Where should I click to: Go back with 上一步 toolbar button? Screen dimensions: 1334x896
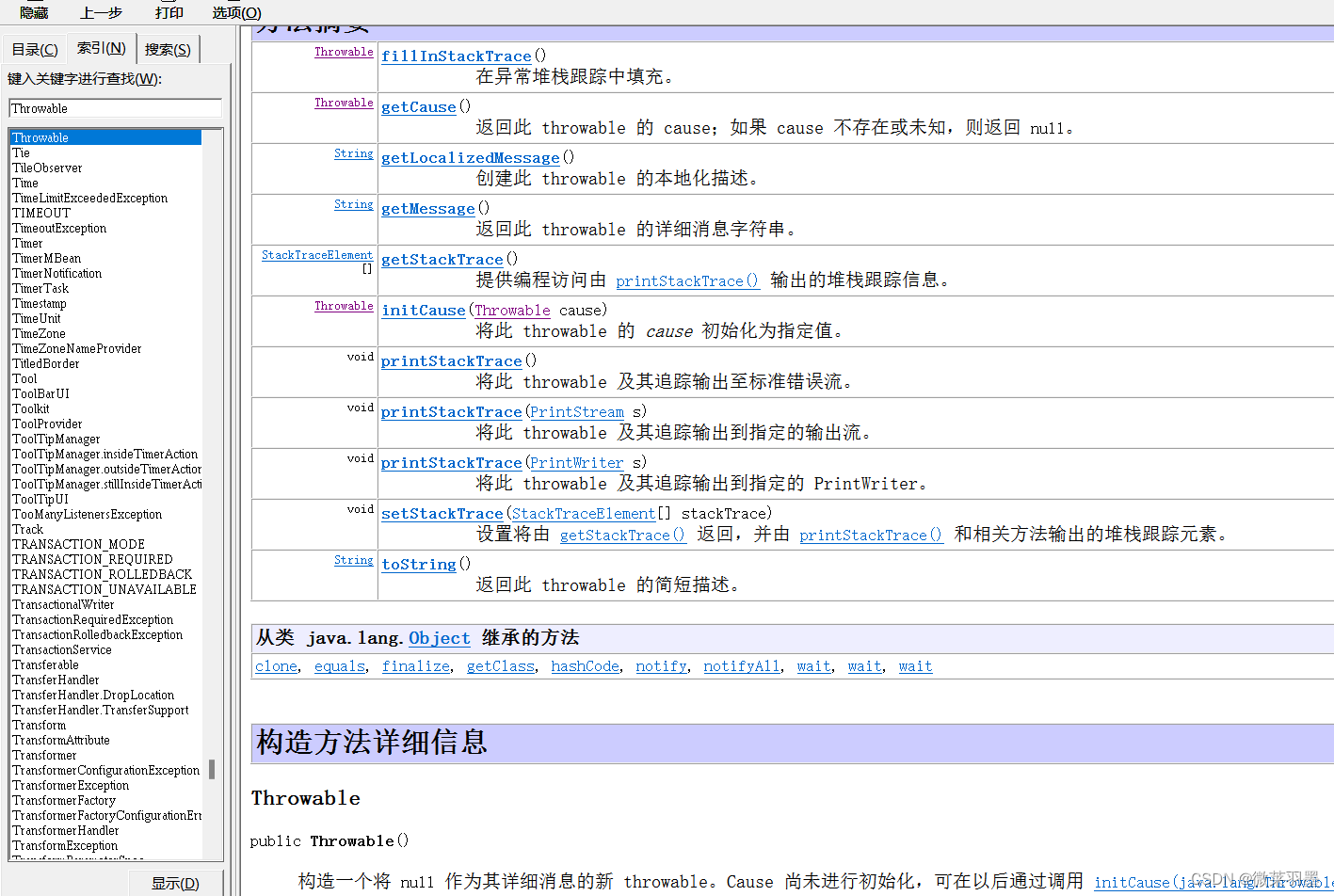102,12
